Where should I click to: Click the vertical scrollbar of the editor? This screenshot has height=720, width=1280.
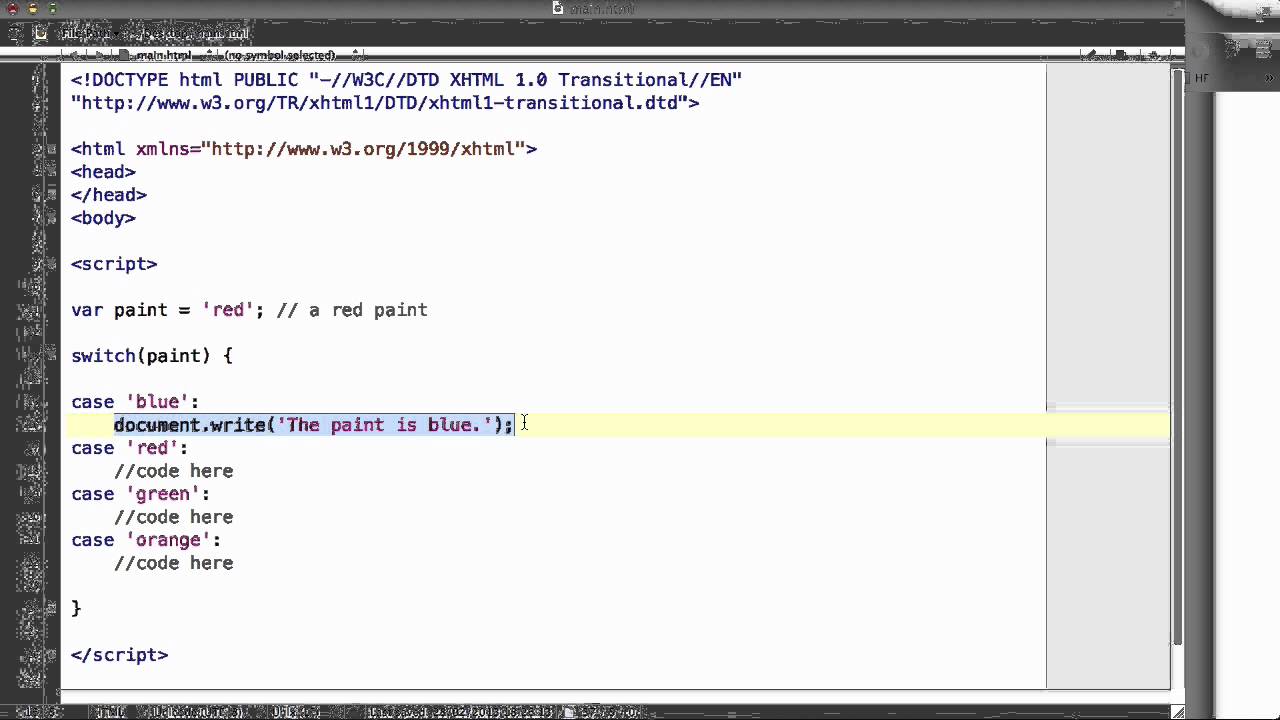click(x=1176, y=355)
